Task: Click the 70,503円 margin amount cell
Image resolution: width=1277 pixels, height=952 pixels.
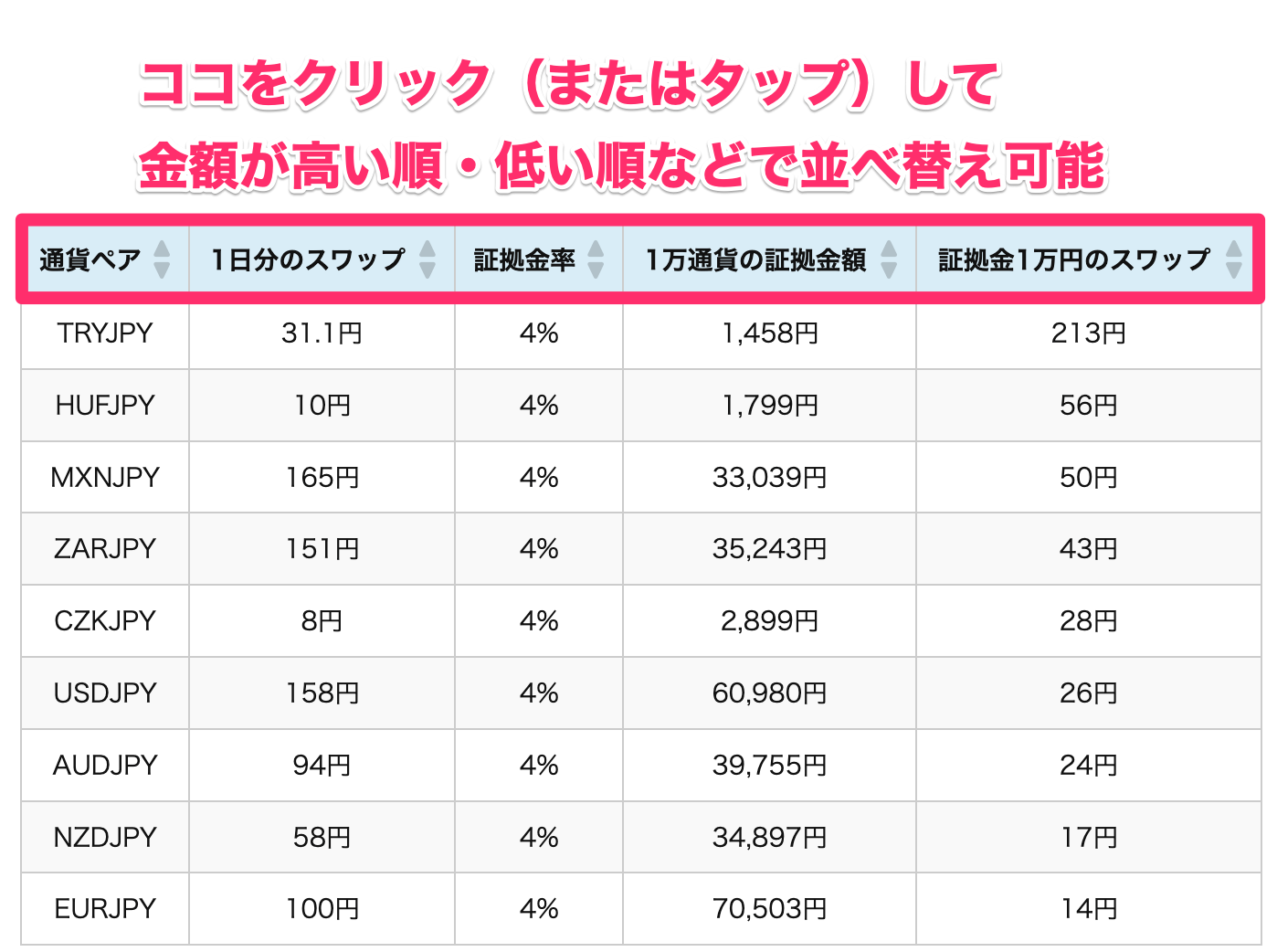Action: [769, 909]
